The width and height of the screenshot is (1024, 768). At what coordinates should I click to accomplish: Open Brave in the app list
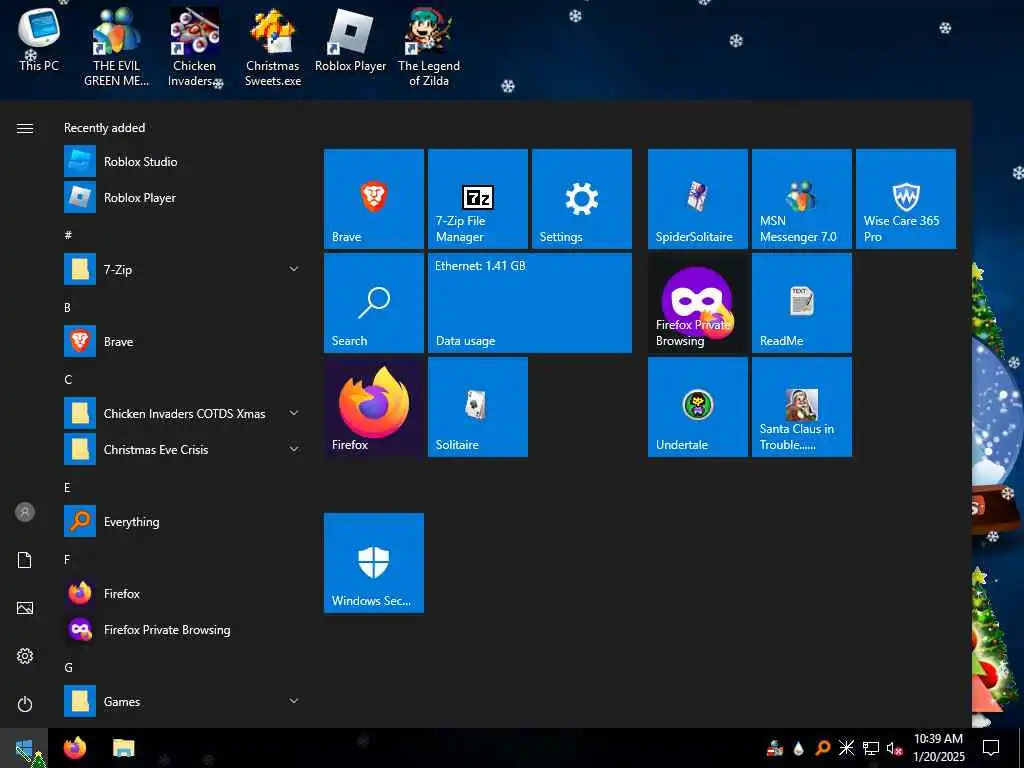(183, 342)
